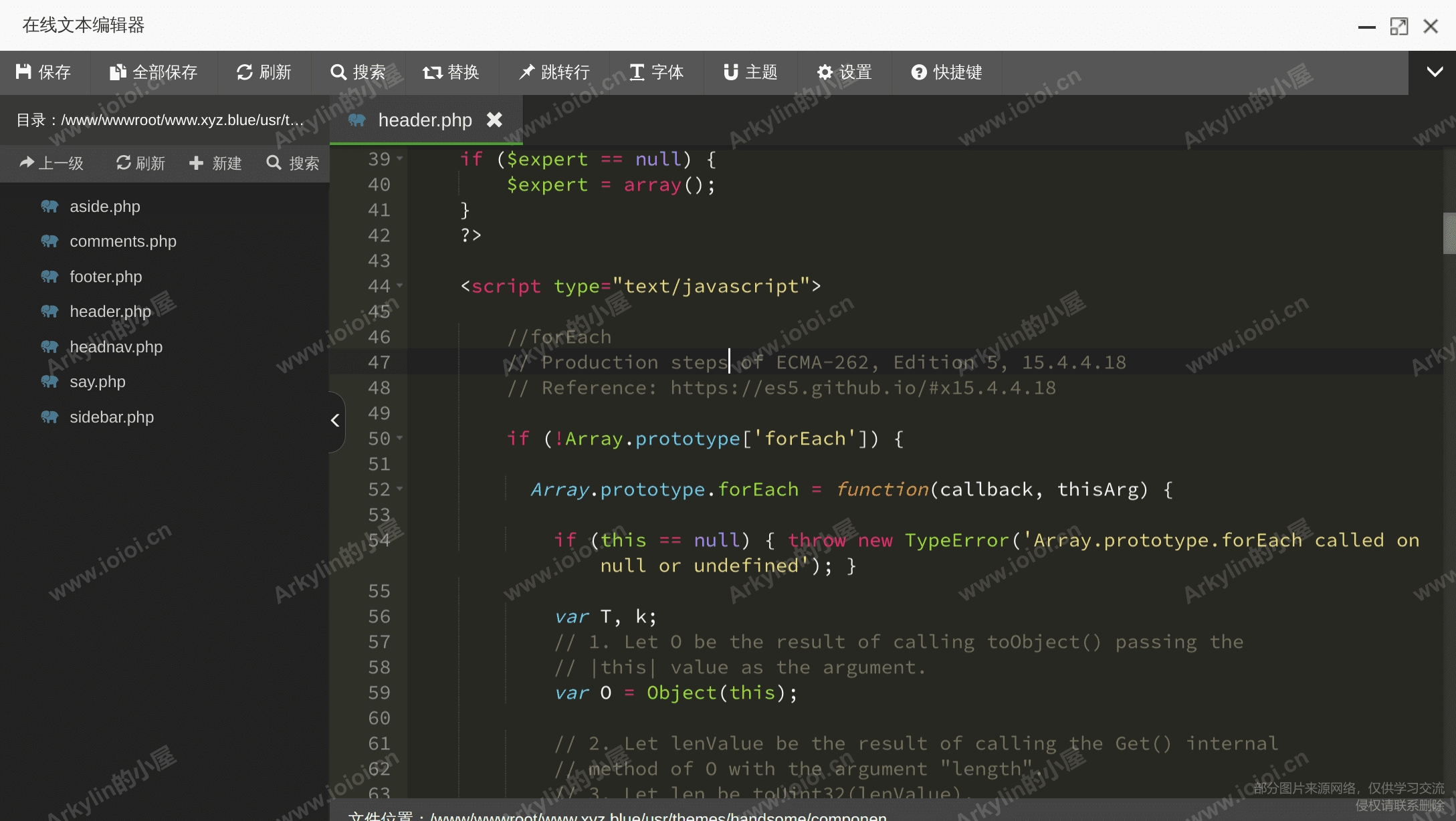Screen dimensions: 1456x821
Task: Fold code block at line 39
Action: [400, 158]
